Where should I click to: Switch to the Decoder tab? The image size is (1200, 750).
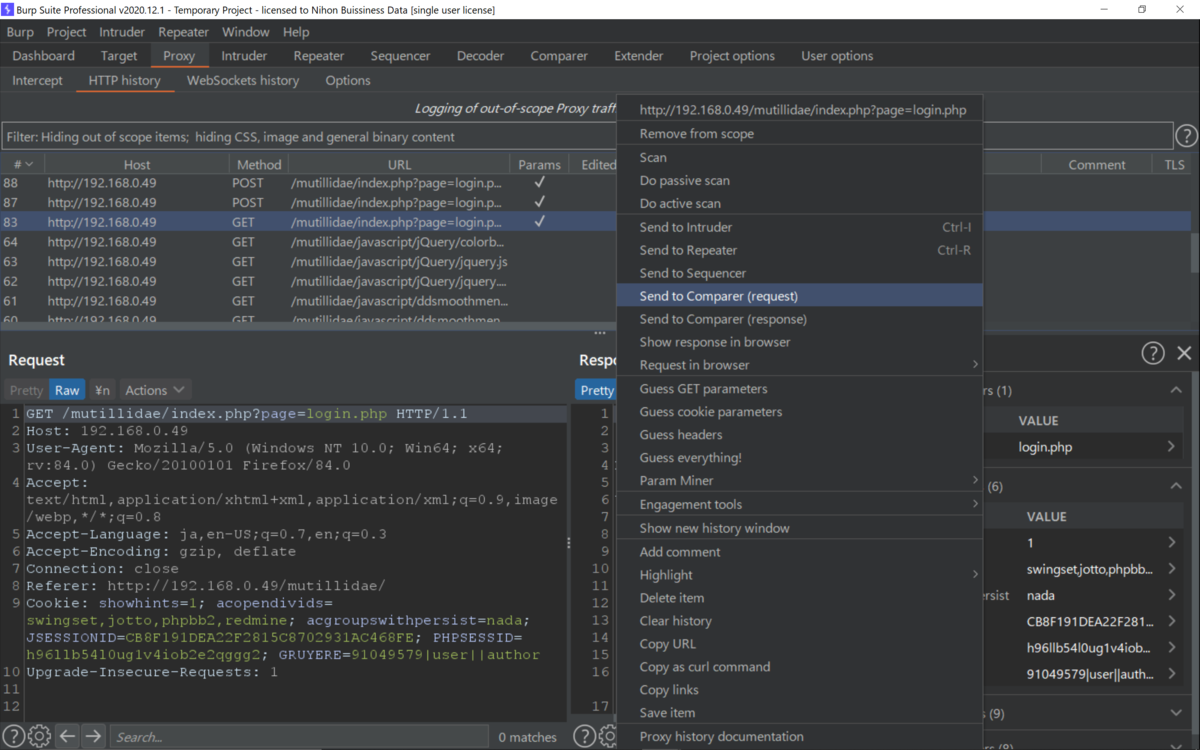(480, 56)
